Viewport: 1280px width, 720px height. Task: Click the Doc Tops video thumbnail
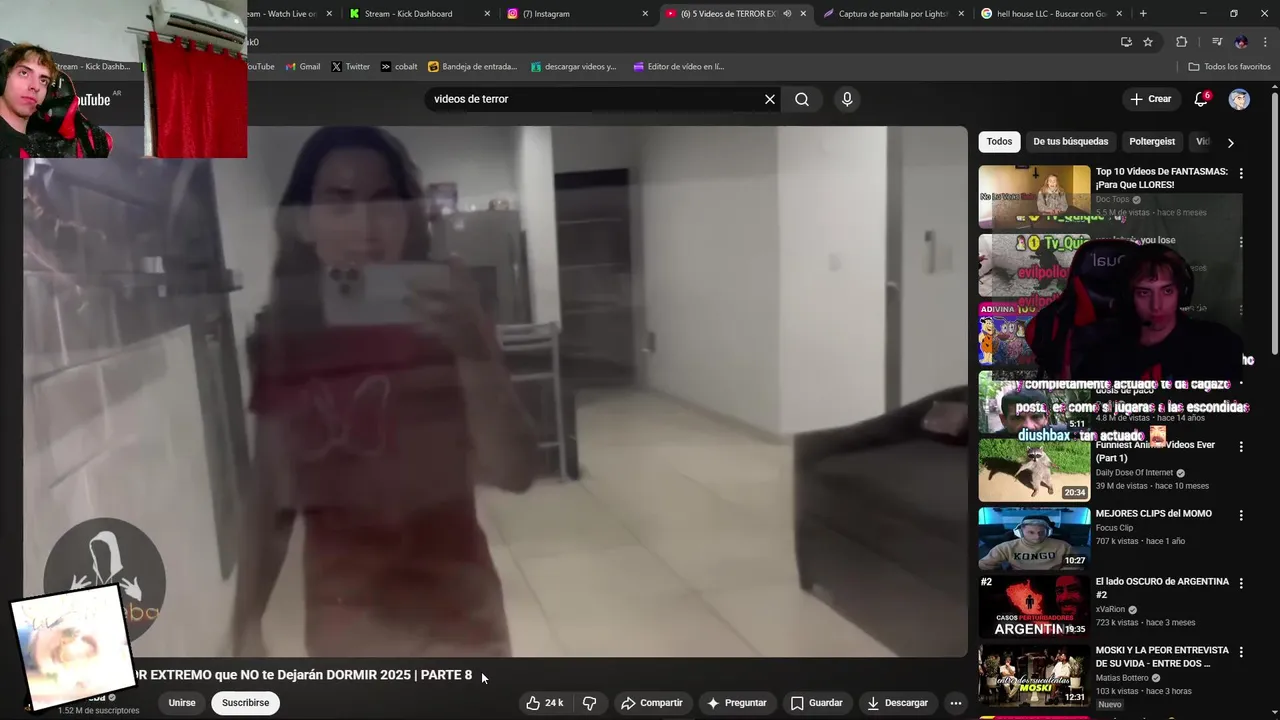[x=1034, y=197]
